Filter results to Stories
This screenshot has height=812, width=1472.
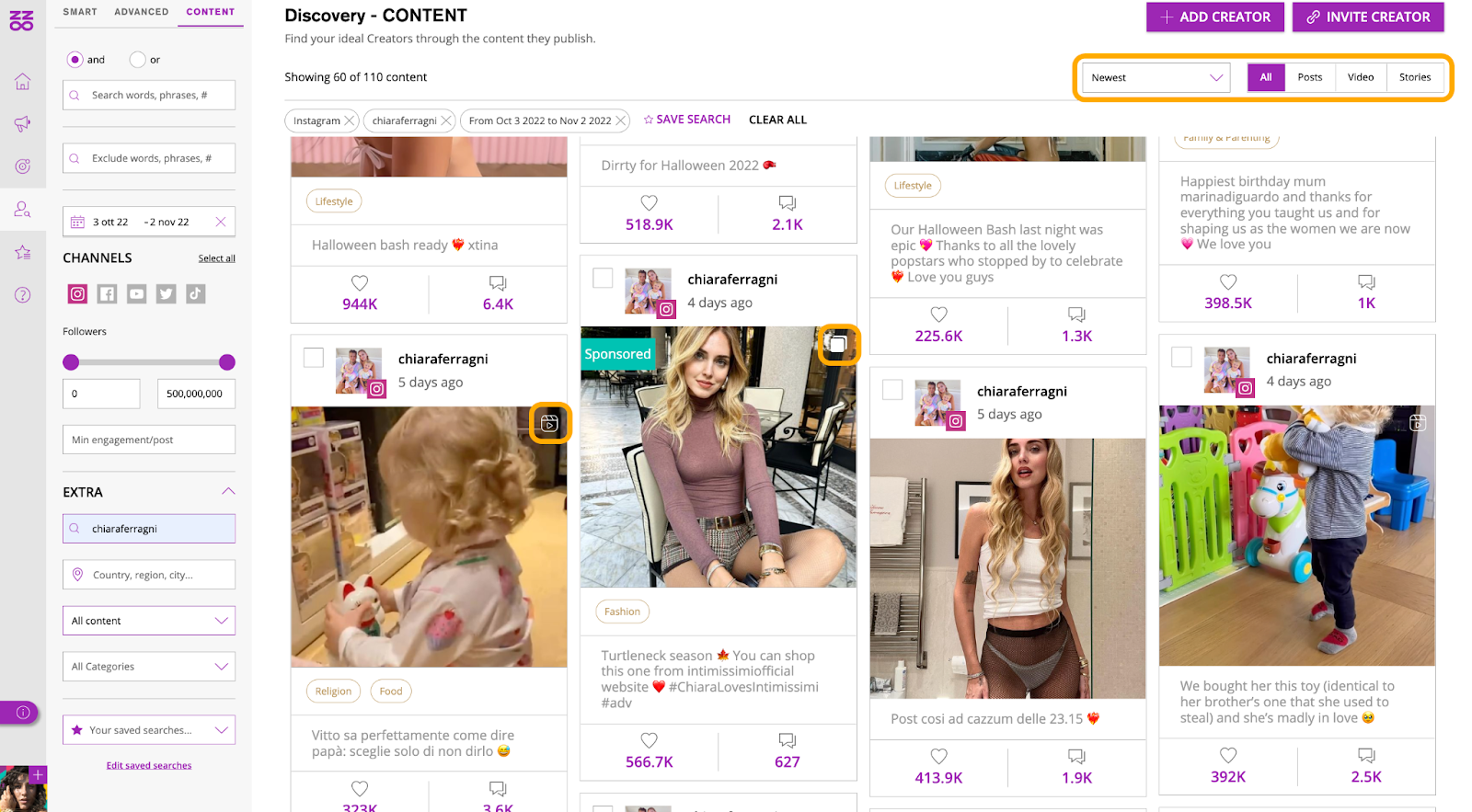coord(1415,77)
